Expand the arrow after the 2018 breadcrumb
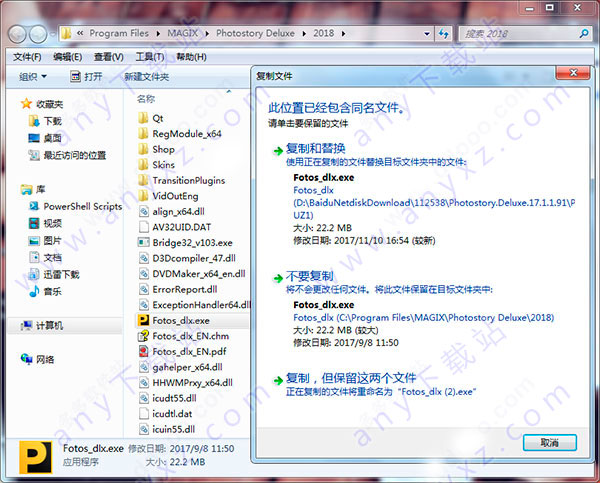Viewport: 600px width, 483px height. pyautogui.click(x=343, y=34)
